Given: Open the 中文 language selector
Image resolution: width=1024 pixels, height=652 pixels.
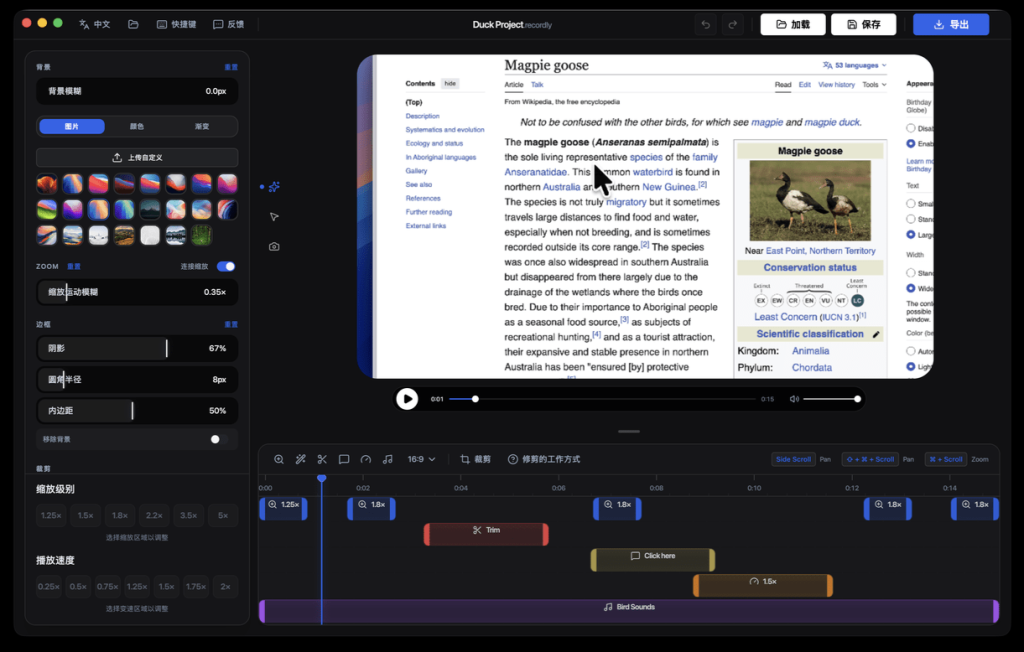Looking at the screenshot, I should pos(95,24).
